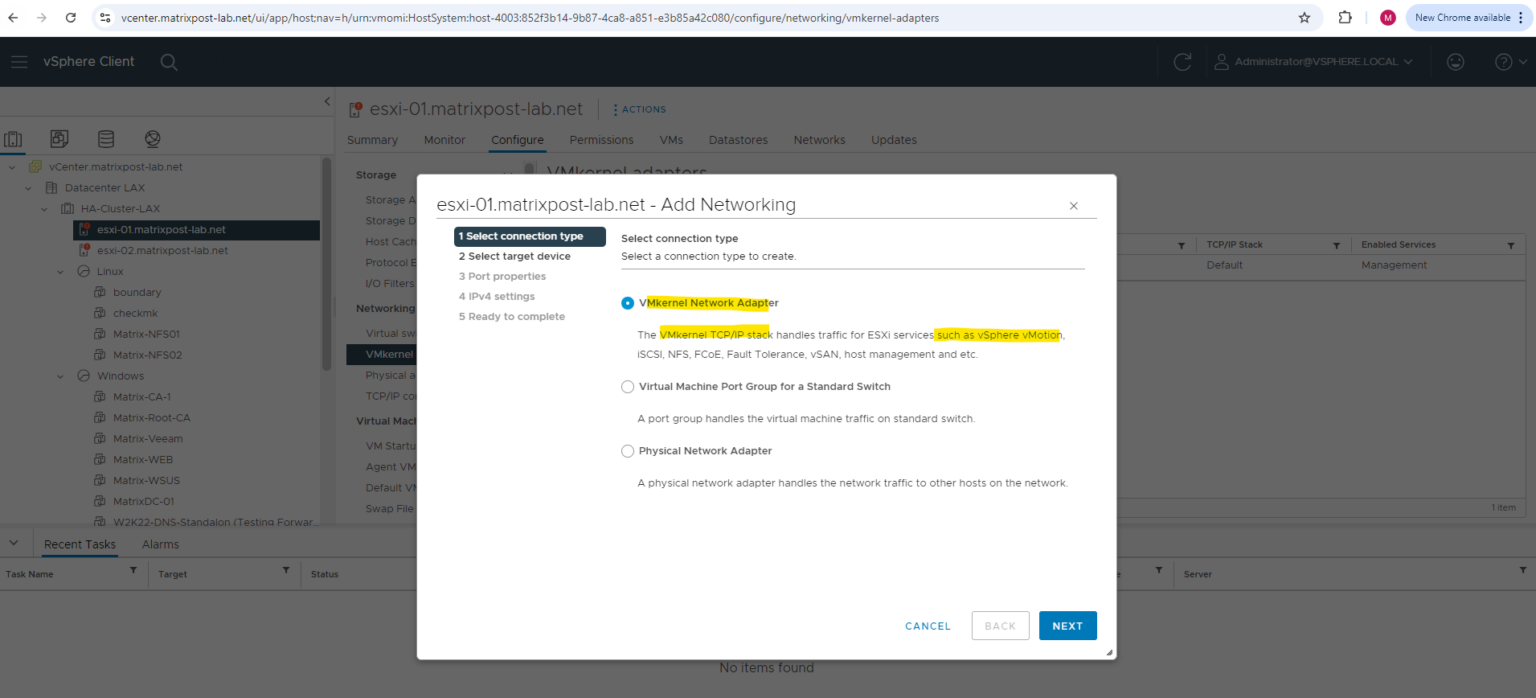Switch to the VMs and Templates inventory icon

point(59,139)
